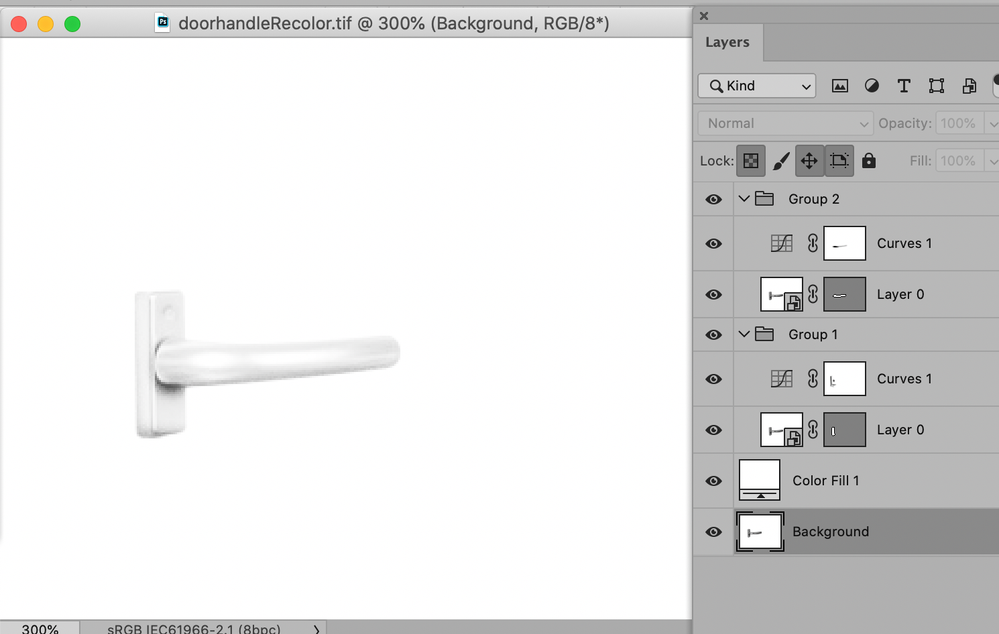Open the Kind filter dropdown
999x634 pixels.
[x=756, y=86]
